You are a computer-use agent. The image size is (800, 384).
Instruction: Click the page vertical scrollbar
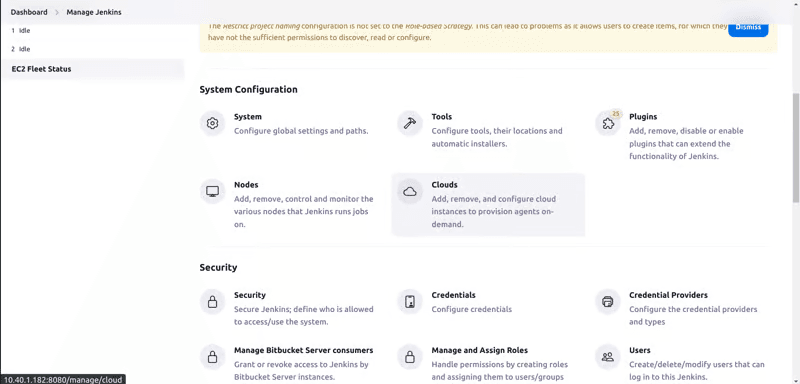coord(796,148)
